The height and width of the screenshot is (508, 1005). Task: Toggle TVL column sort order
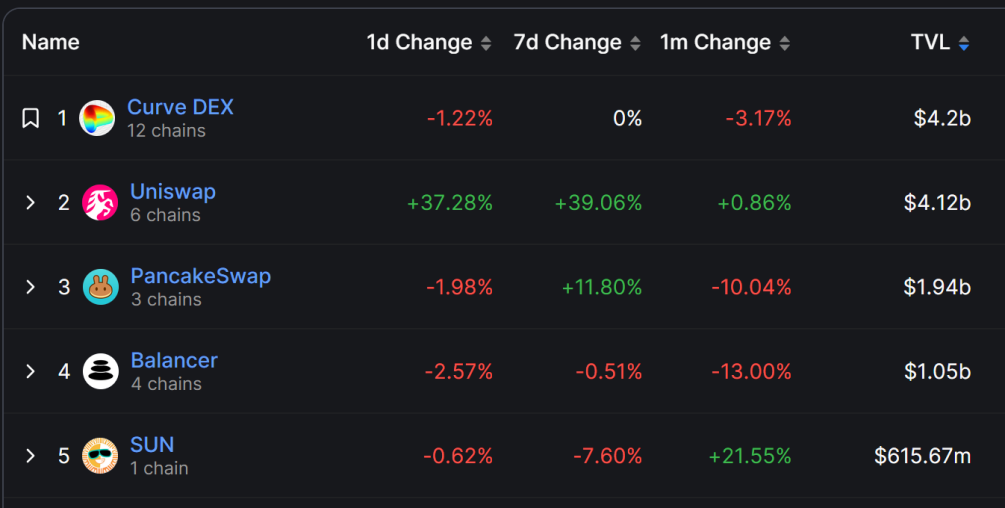(963, 43)
